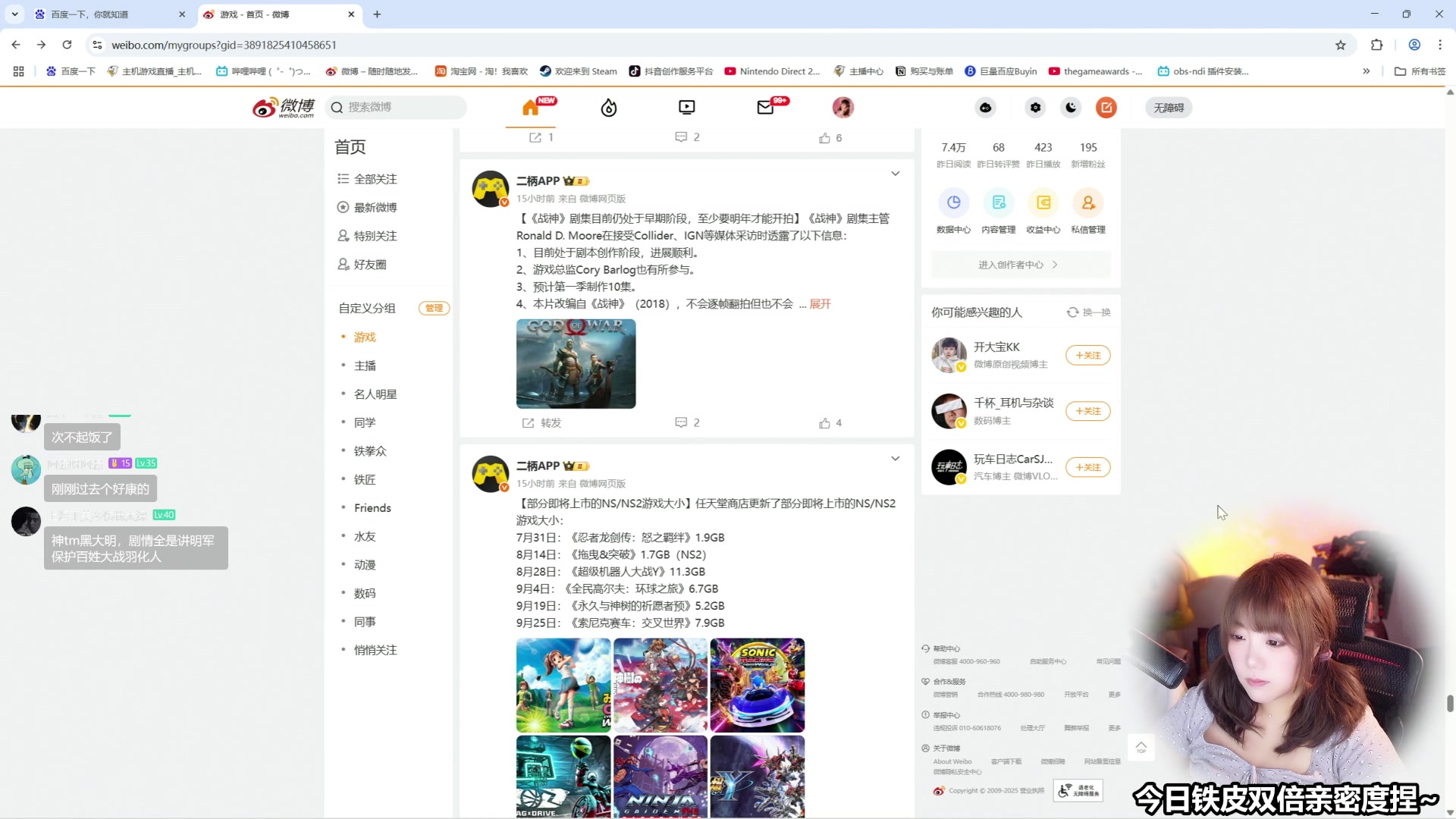Click 管理 button for custom groups

point(434,308)
